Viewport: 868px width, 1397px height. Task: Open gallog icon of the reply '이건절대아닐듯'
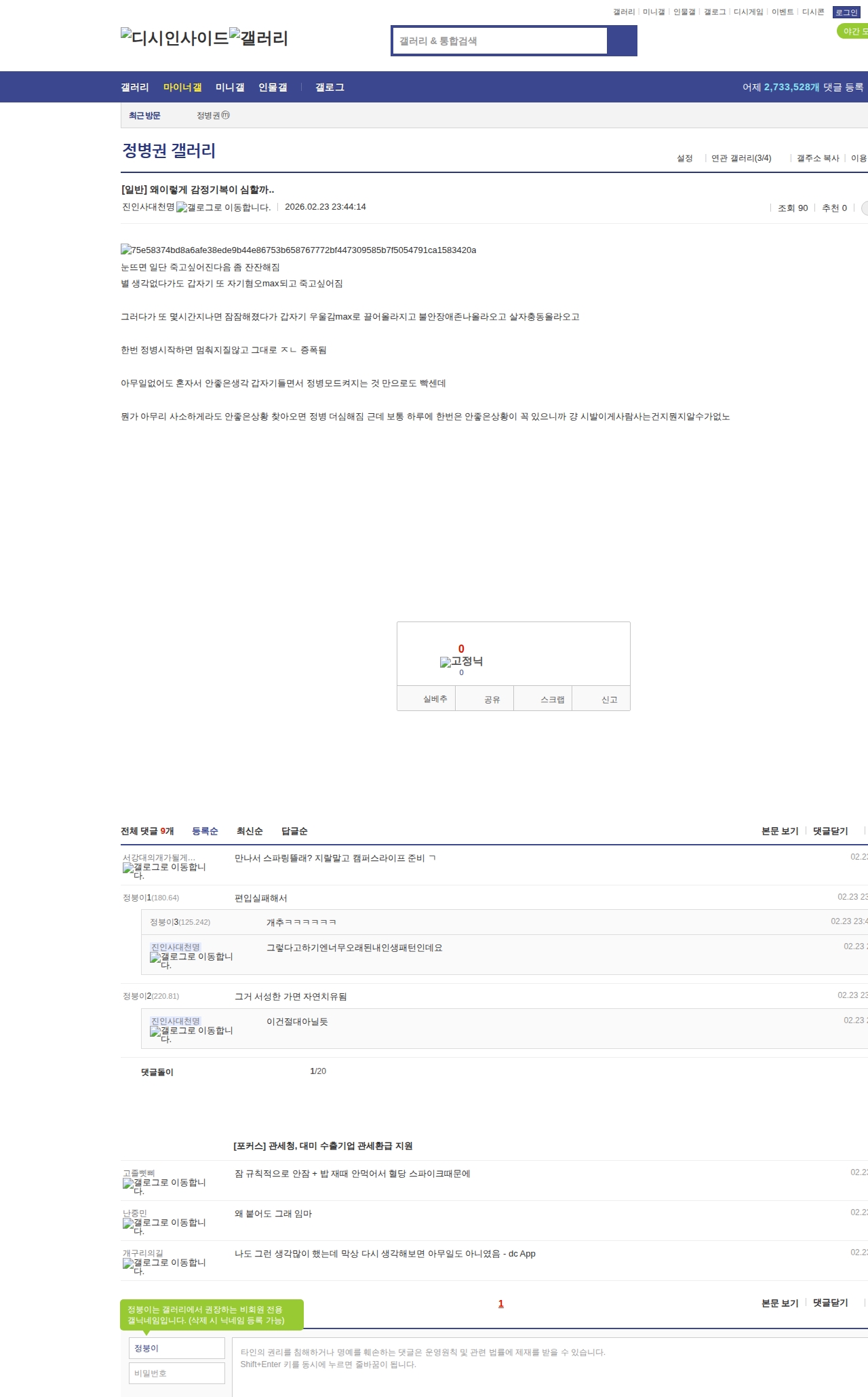[191, 1035]
